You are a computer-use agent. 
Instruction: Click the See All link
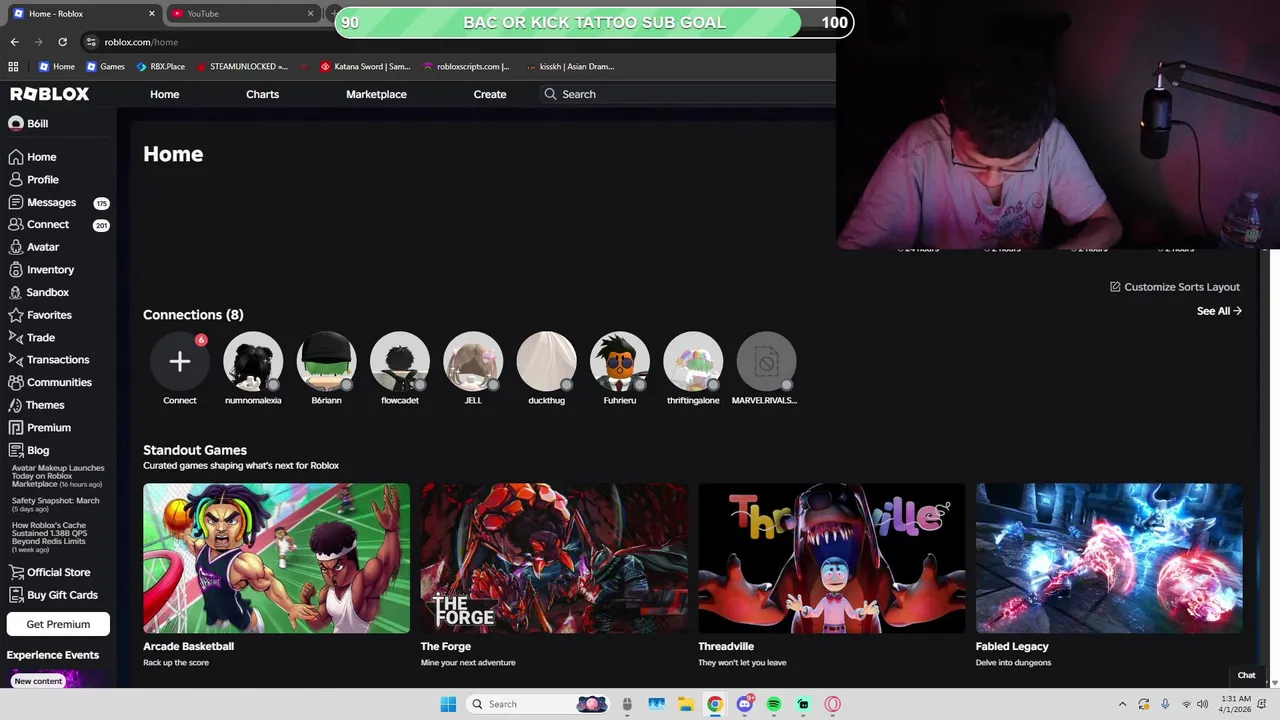click(x=1219, y=311)
